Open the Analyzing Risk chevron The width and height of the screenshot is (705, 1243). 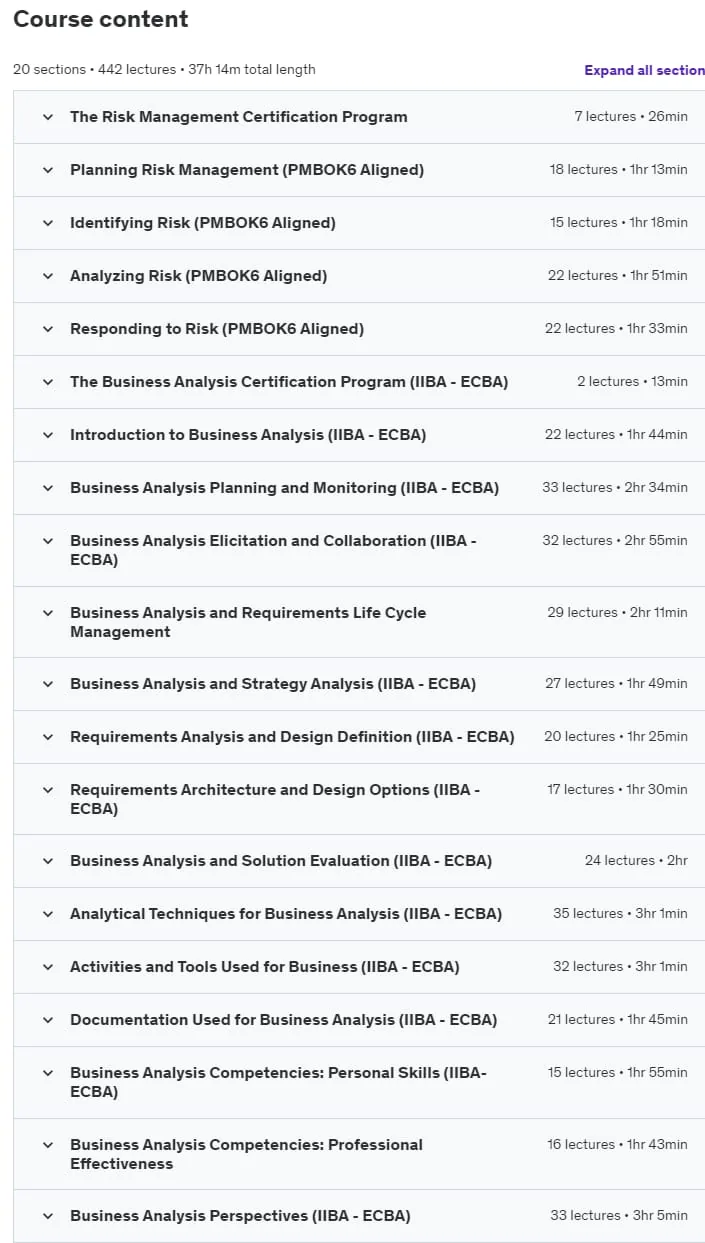point(47,276)
